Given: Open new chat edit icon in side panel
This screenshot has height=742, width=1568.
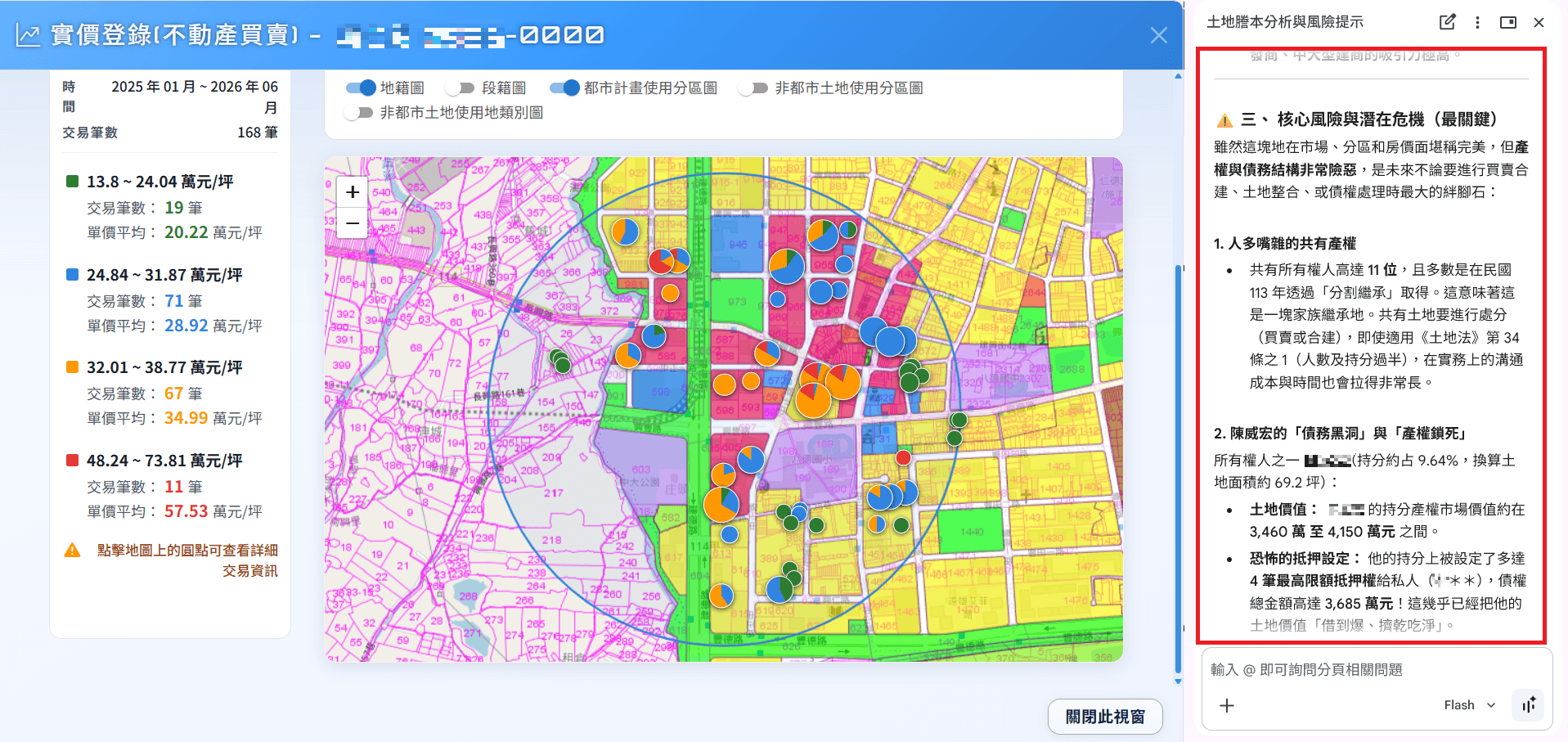Looking at the screenshot, I should click(x=1447, y=22).
